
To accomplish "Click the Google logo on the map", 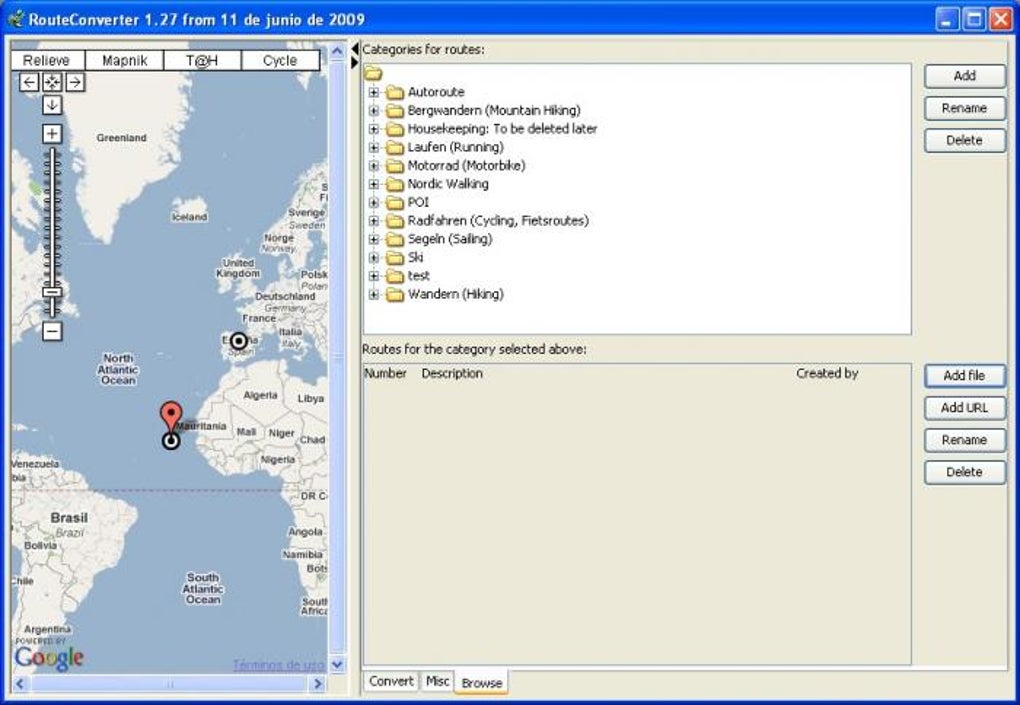I will [49, 658].
